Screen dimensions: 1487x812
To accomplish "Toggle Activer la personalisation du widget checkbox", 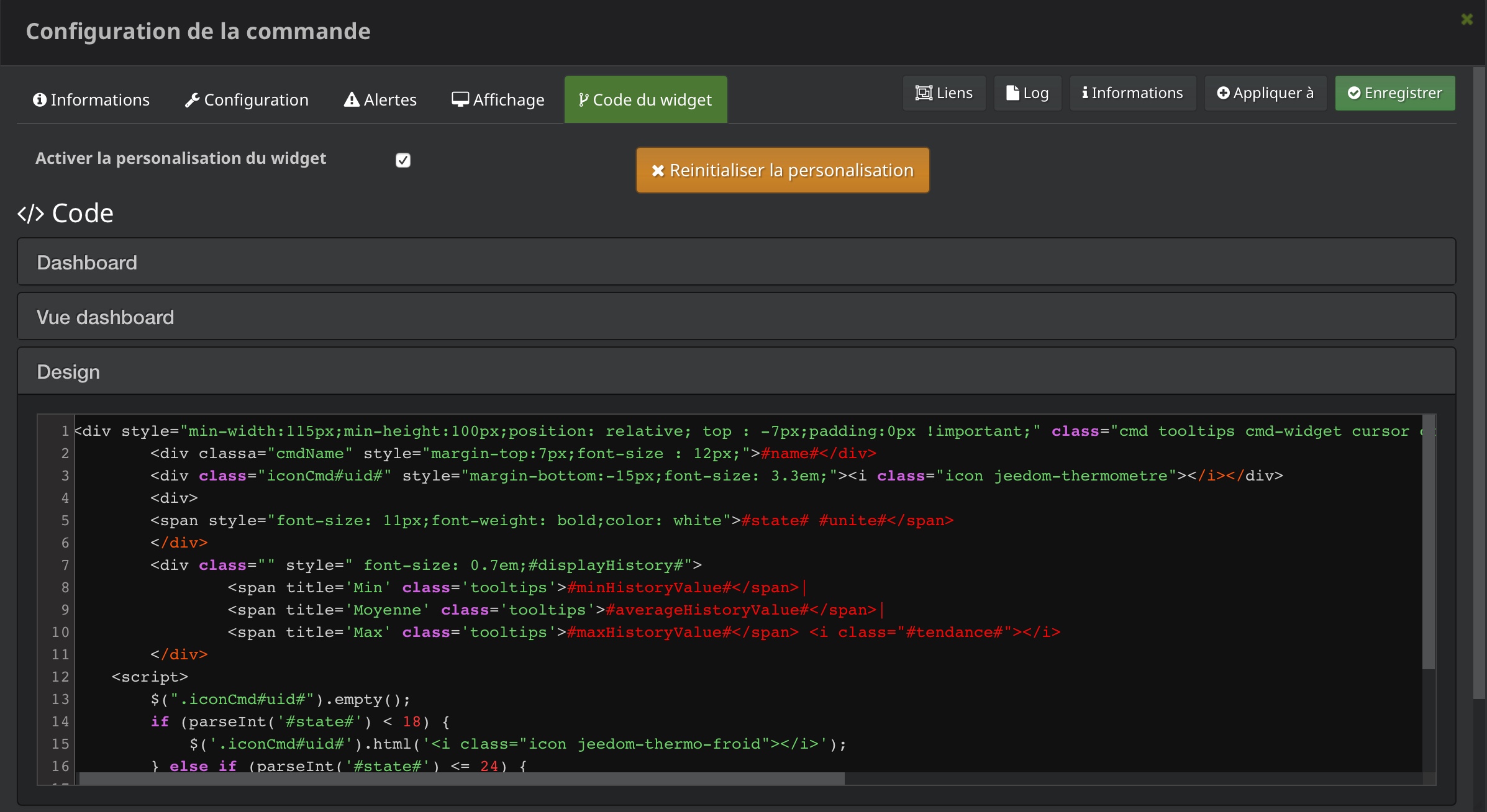I will [x=403, y=160].
